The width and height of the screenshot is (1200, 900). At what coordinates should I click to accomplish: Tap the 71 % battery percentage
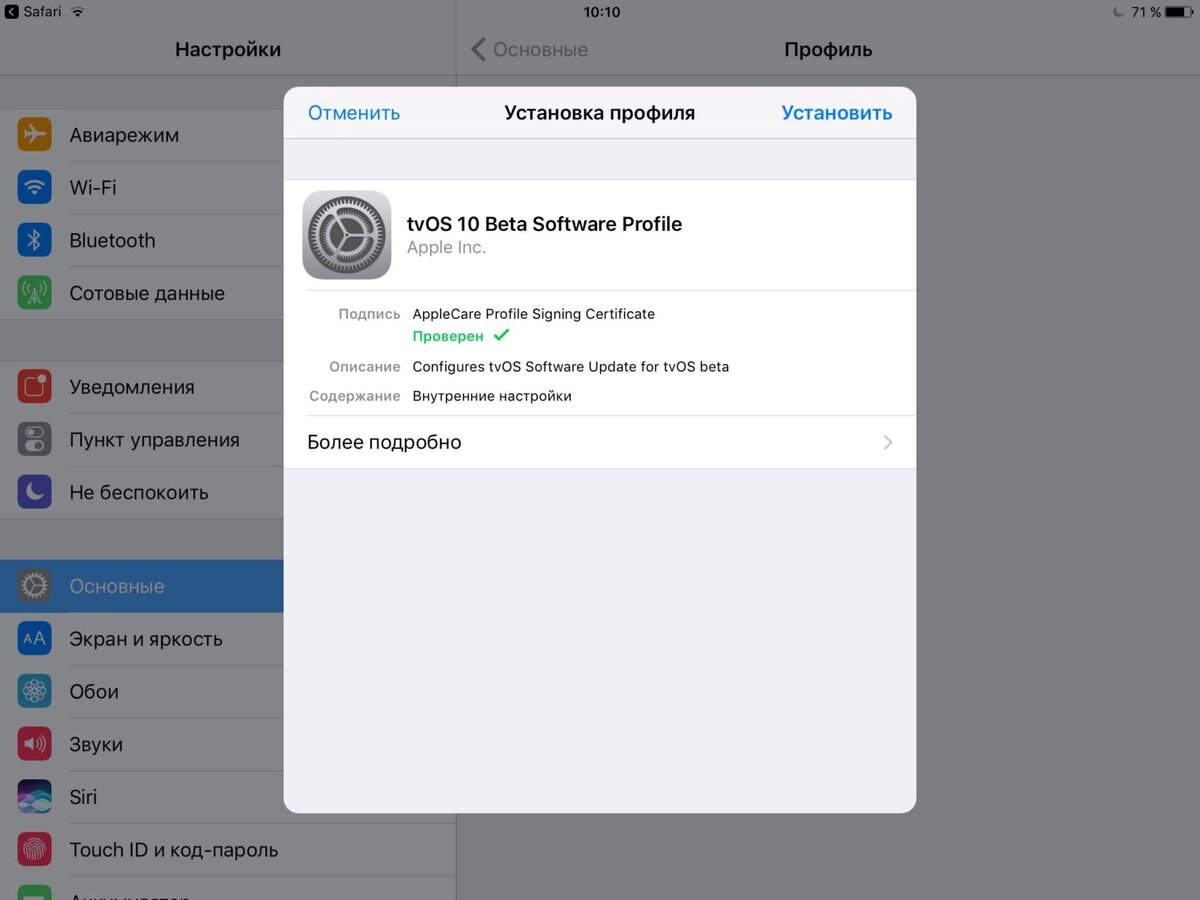click(x=1146, y=12)
